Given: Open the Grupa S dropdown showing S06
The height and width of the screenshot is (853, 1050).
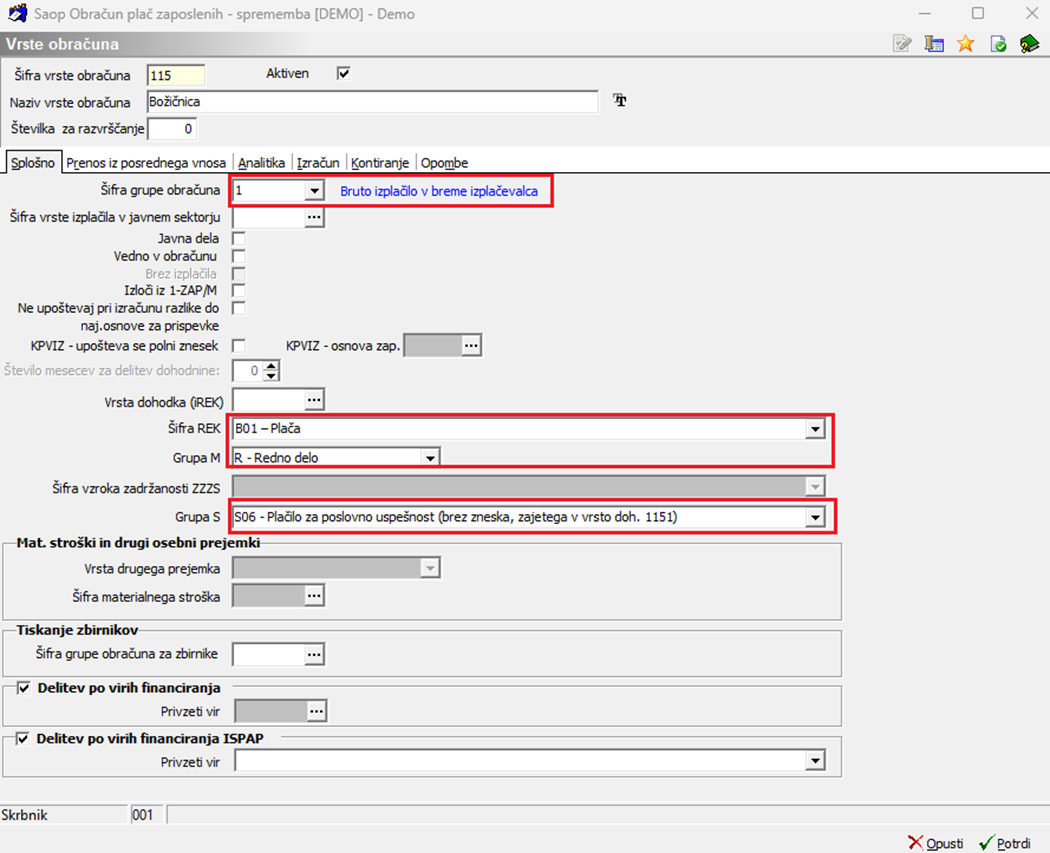Looking at the screenshot, I should [x=815, y=518].
